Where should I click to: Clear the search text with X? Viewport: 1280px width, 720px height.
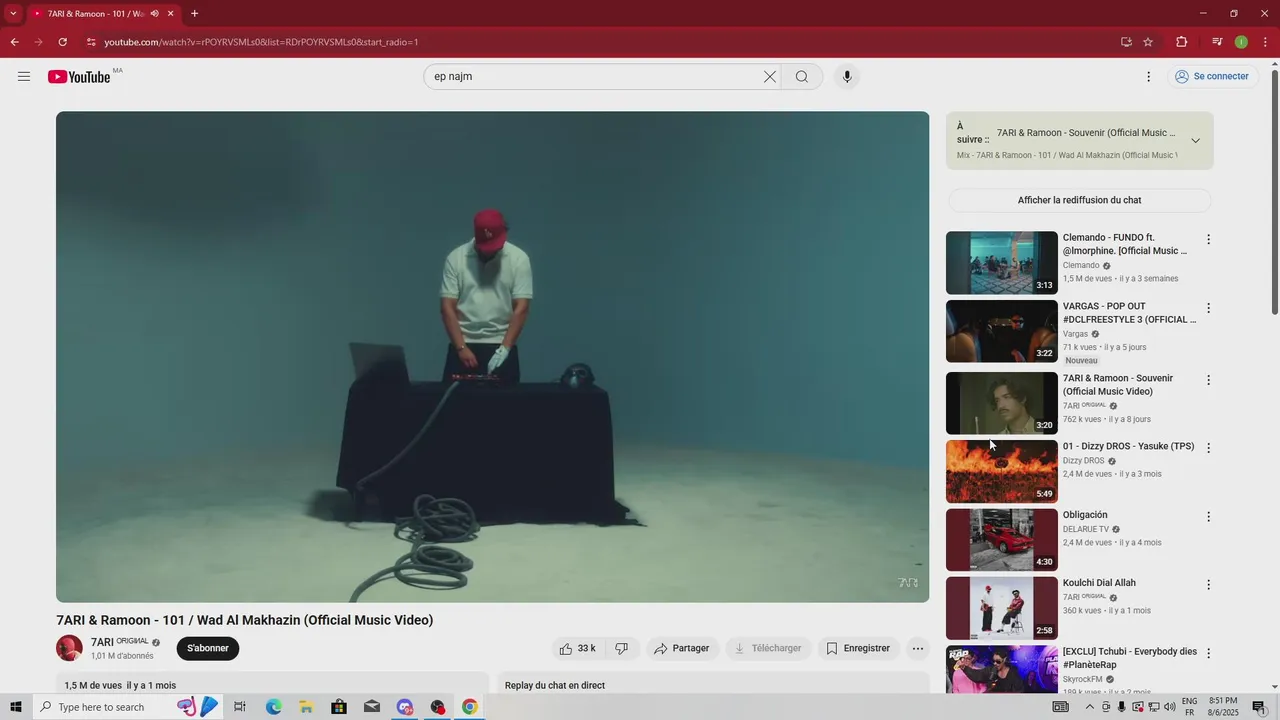tap(770, 77)
